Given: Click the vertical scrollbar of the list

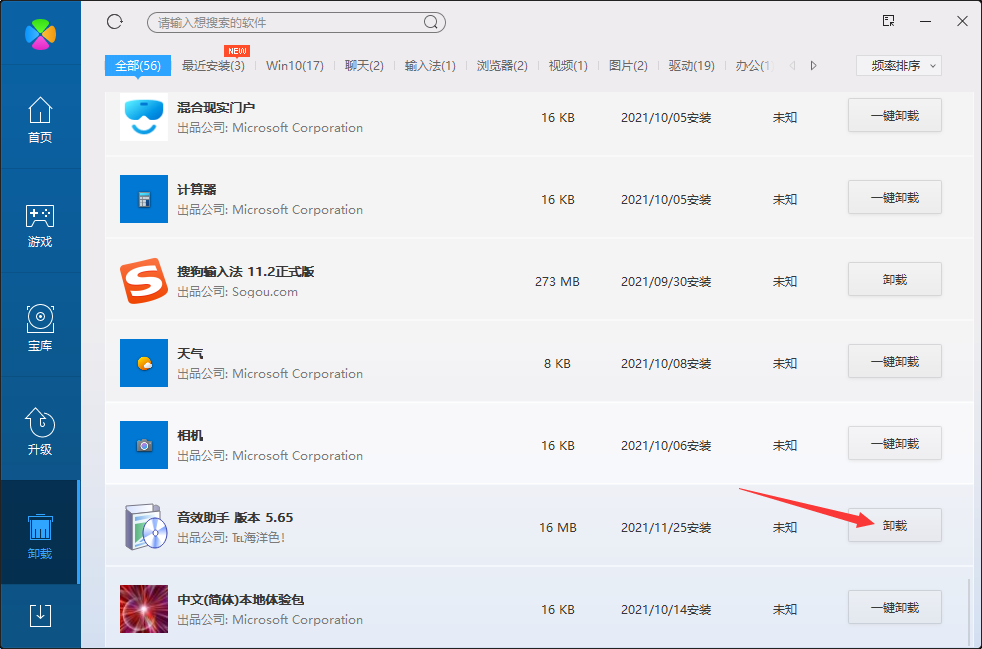Looking at the screenshot, I should coord(968,611).
